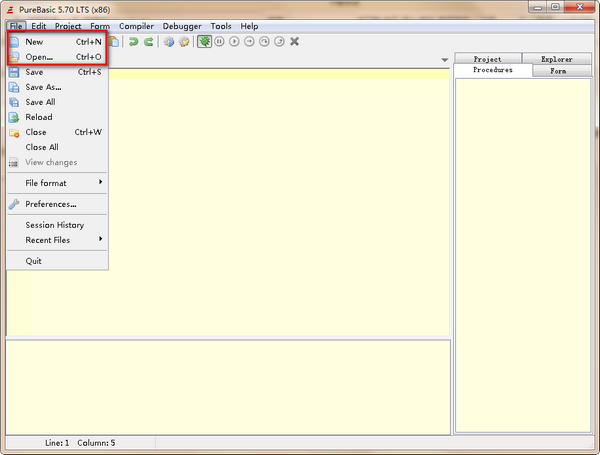Screen dimensions: 600x455
Task: Open the Compiler menu
Action: click(136, 26)
